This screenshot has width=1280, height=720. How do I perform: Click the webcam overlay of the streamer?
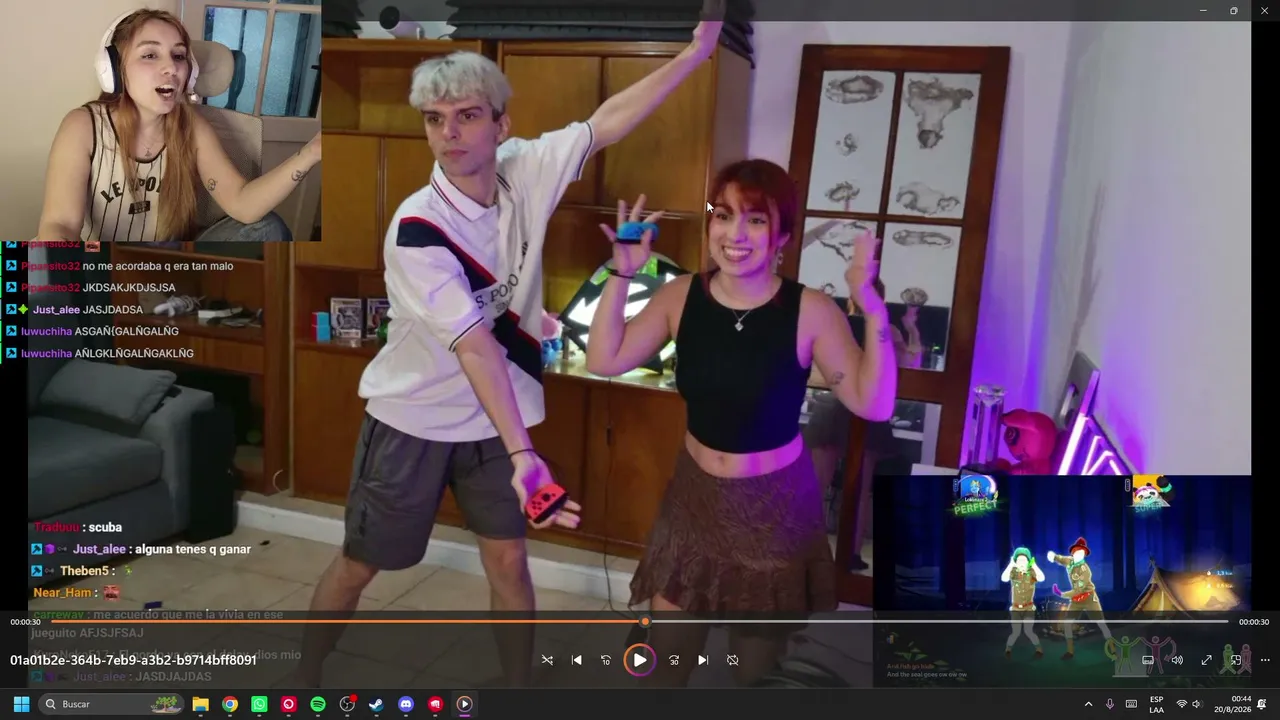pos(160,120)
